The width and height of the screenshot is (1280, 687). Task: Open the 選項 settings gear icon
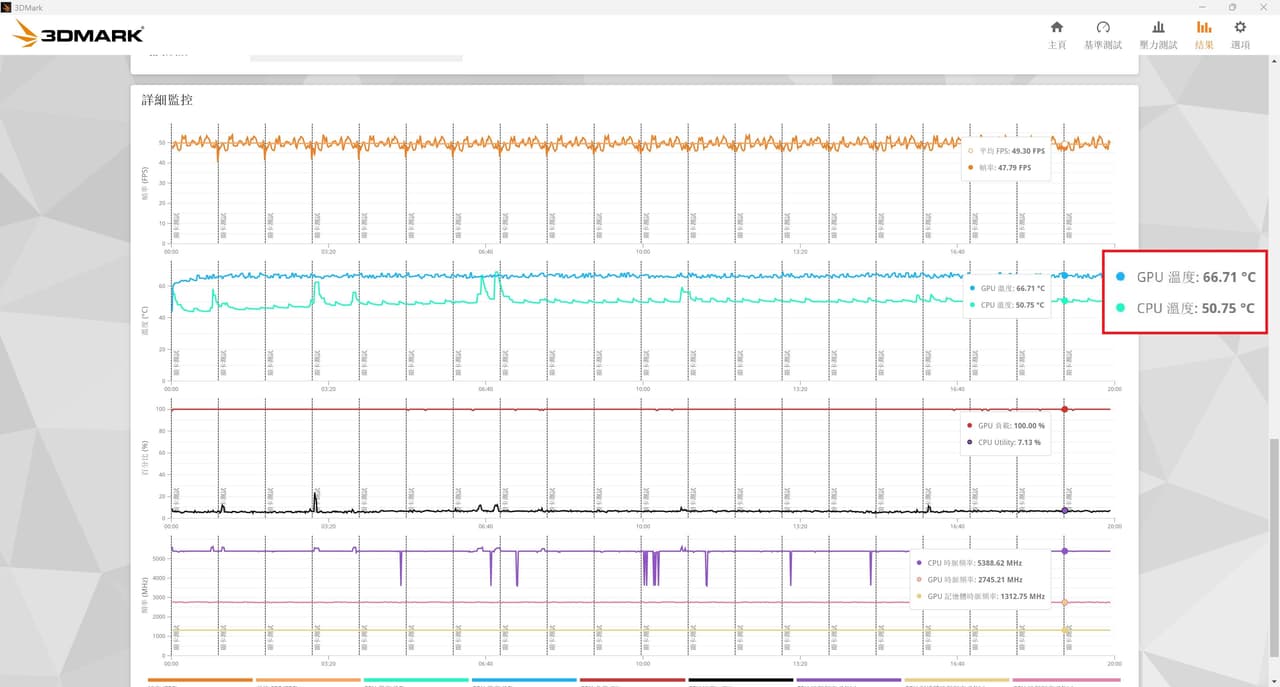[1240, 35]
